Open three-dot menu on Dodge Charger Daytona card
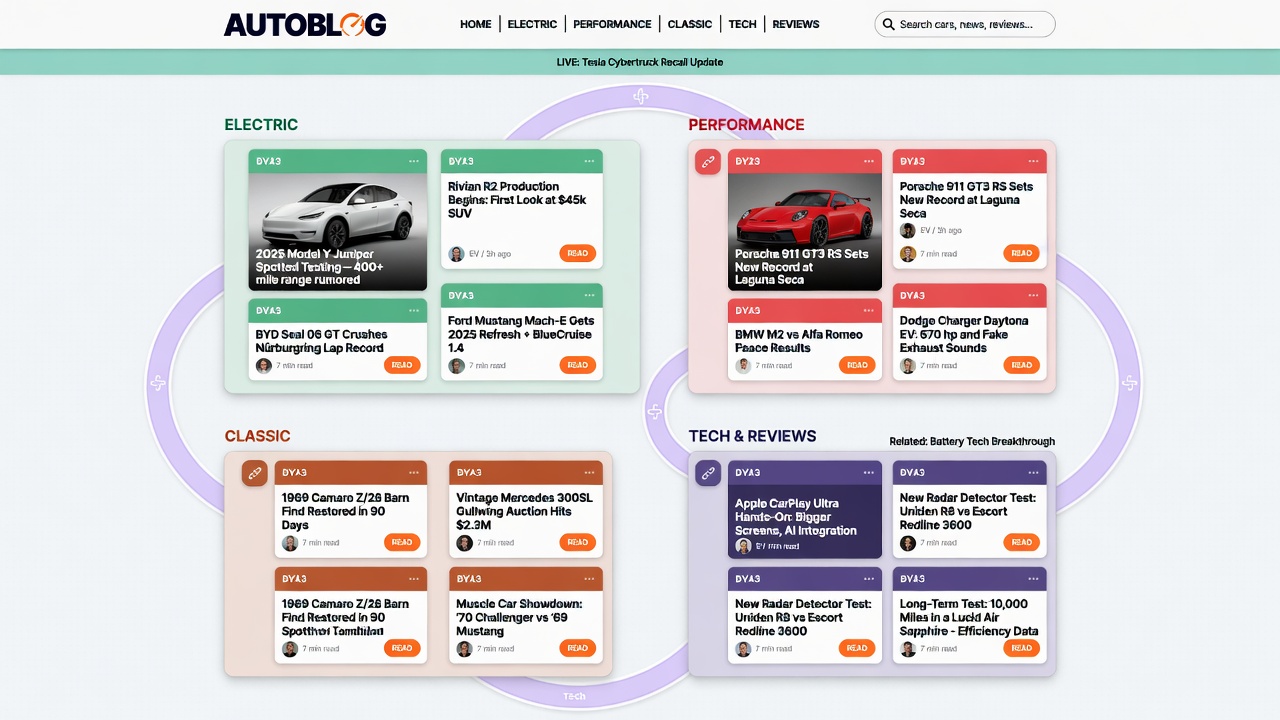Viewport: 1280px width, 720px height. click(x=1033, y=295)
